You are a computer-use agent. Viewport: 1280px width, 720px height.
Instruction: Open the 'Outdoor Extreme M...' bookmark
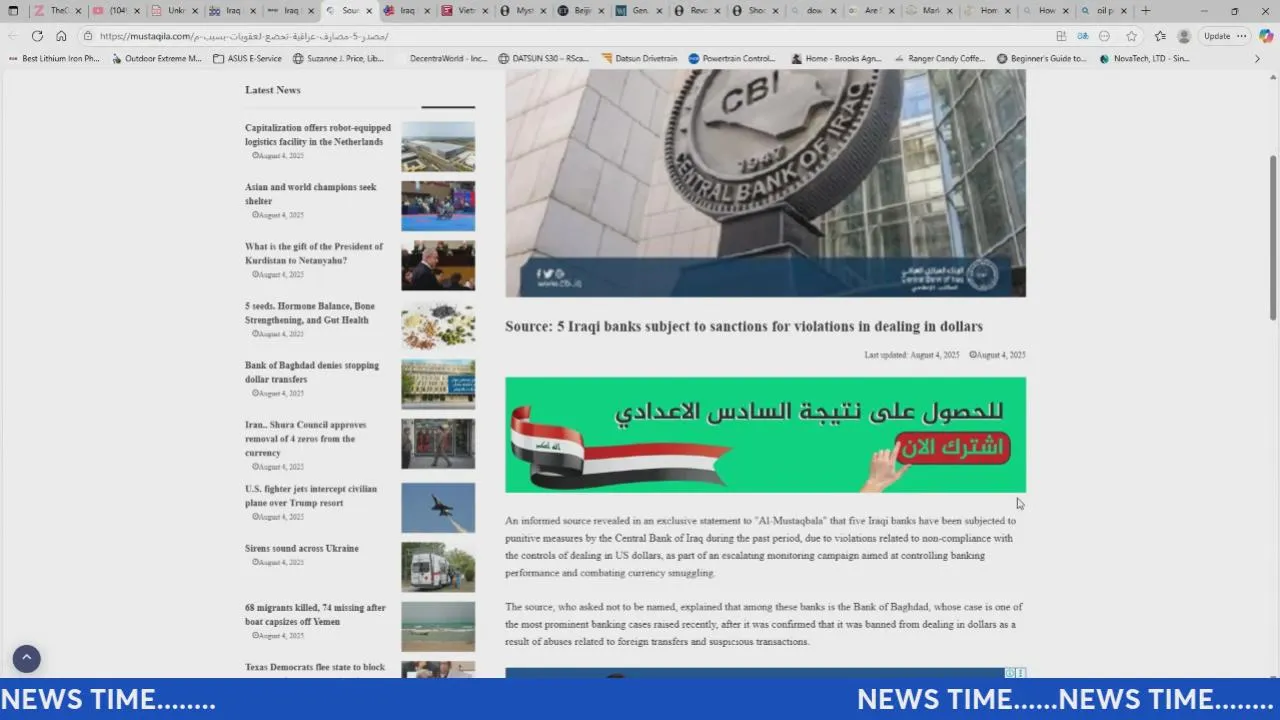[x=157, y=59]
